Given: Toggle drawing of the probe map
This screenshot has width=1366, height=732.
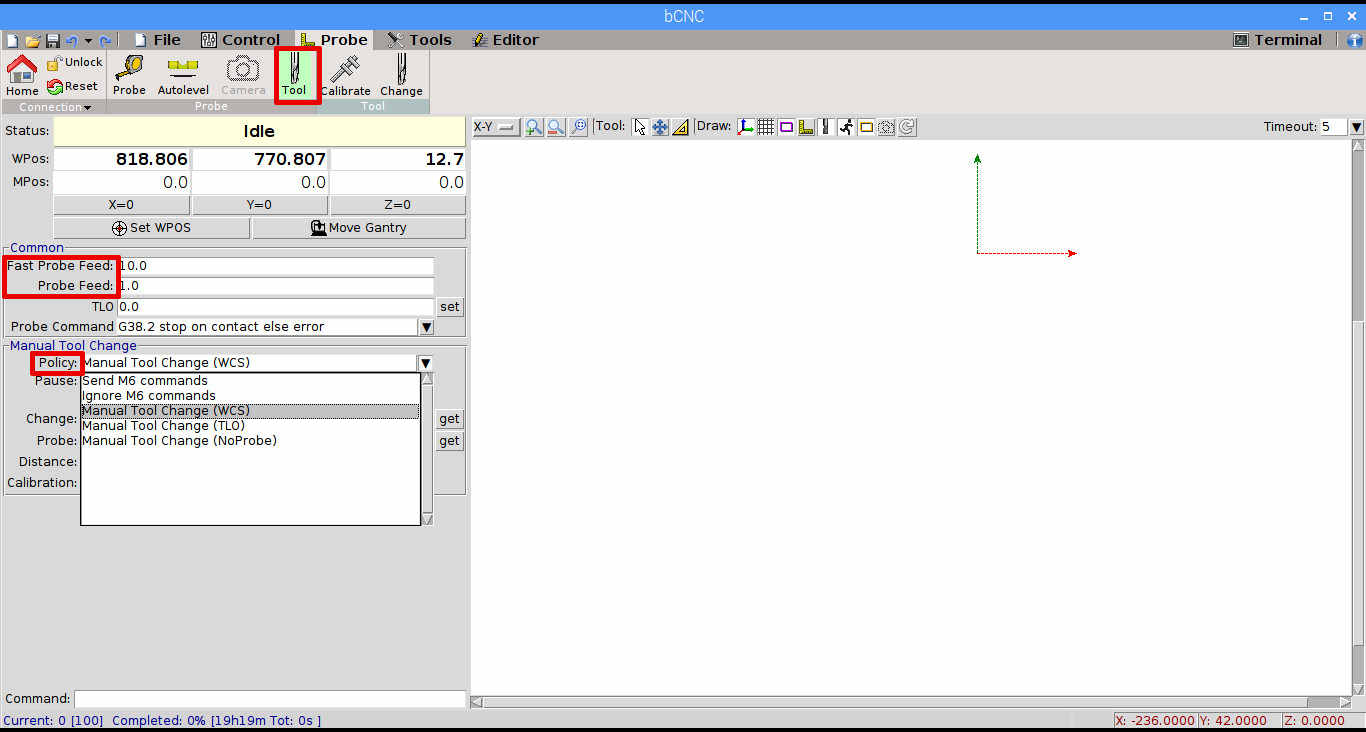Looking at the screenshot, I should coord(806,127).
